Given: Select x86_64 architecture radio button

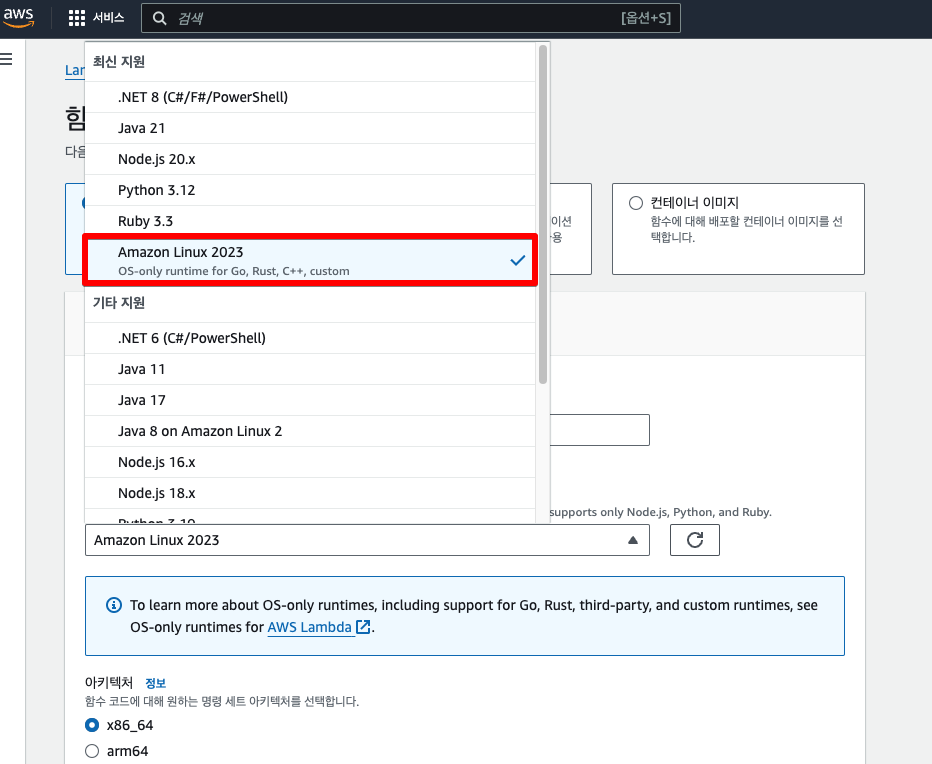Looking at the screenshot, I should [92, 725].
